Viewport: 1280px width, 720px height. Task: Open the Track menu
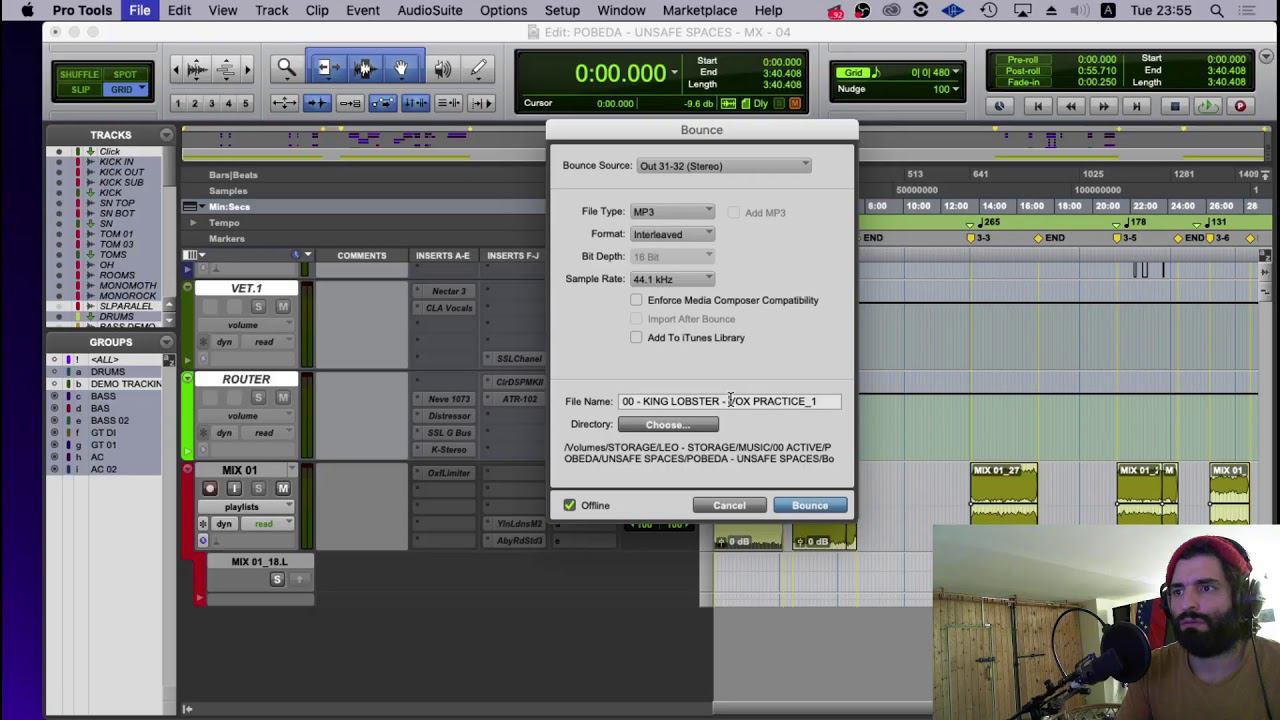[271, 10]
